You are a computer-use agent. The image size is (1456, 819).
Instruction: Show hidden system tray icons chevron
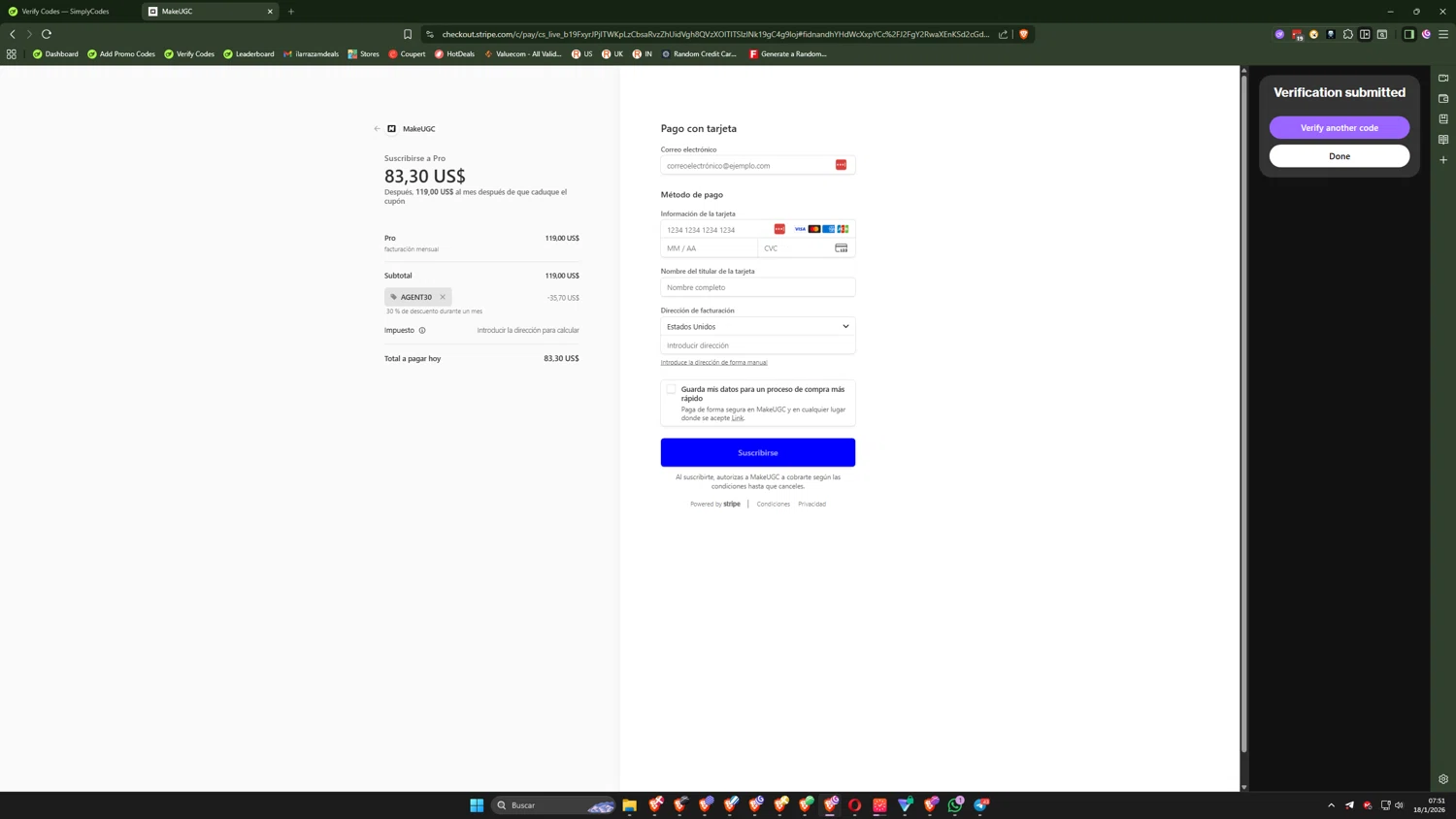[1331, 805]
